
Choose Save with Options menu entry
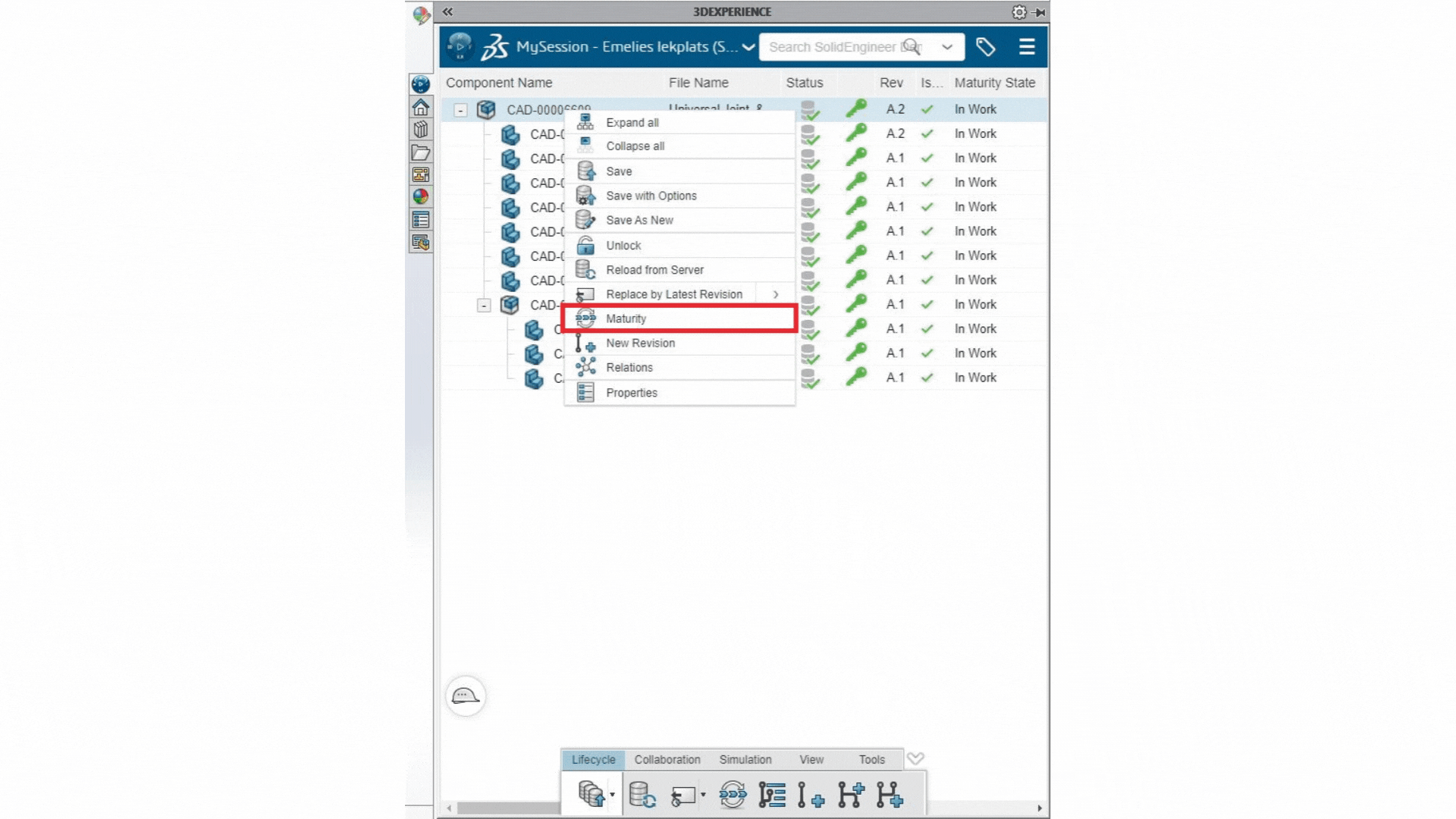click(651, 196)
